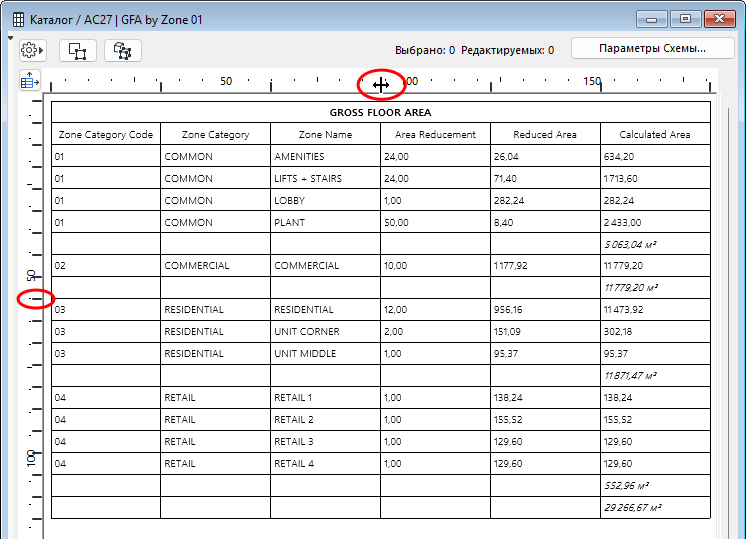Close the catalog window
This screenshot has width=746, height=539.
click(x=719, y=19)
